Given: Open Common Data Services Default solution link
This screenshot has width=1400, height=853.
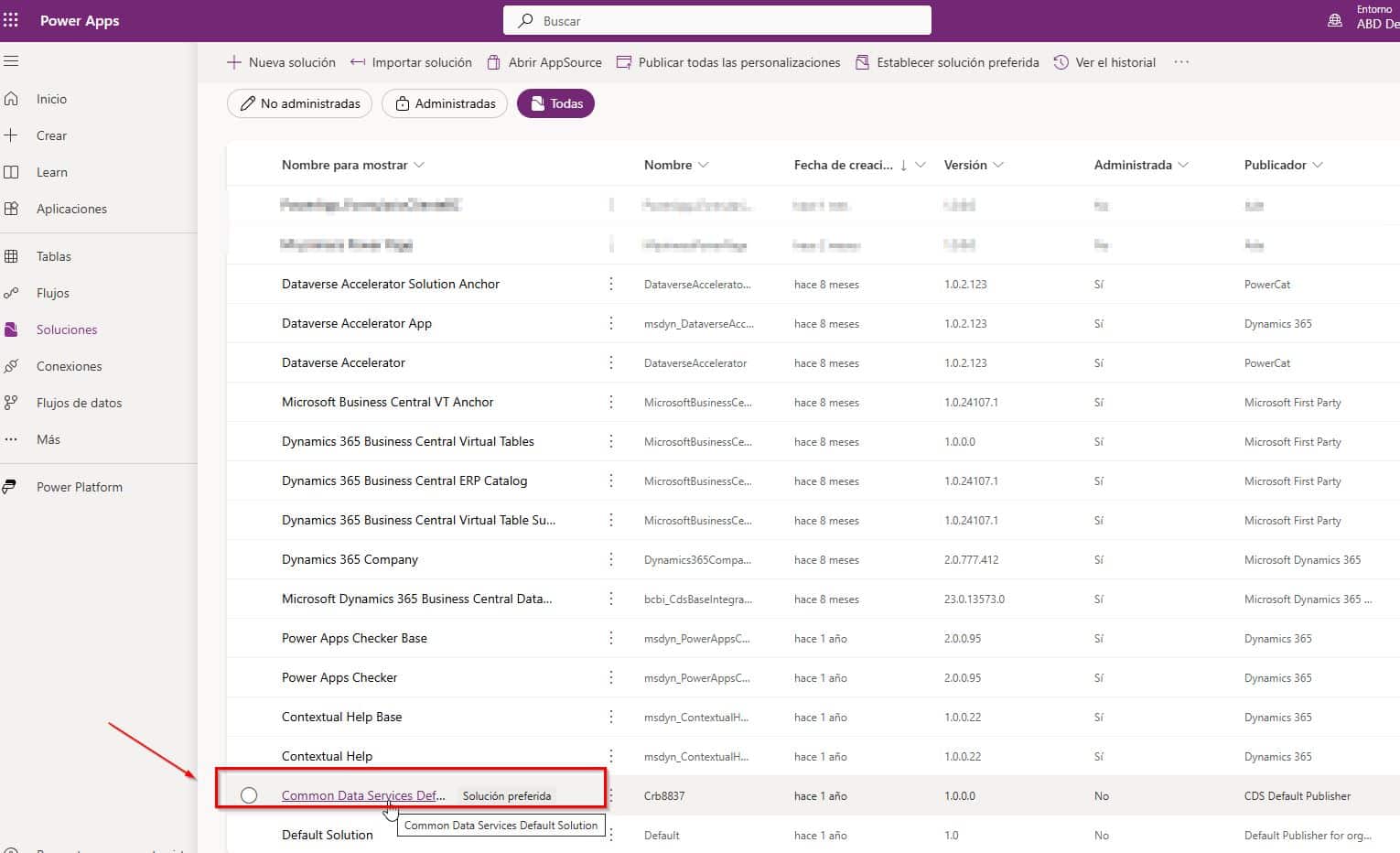Looking at the screenshot, I should [x=363, y=795].
